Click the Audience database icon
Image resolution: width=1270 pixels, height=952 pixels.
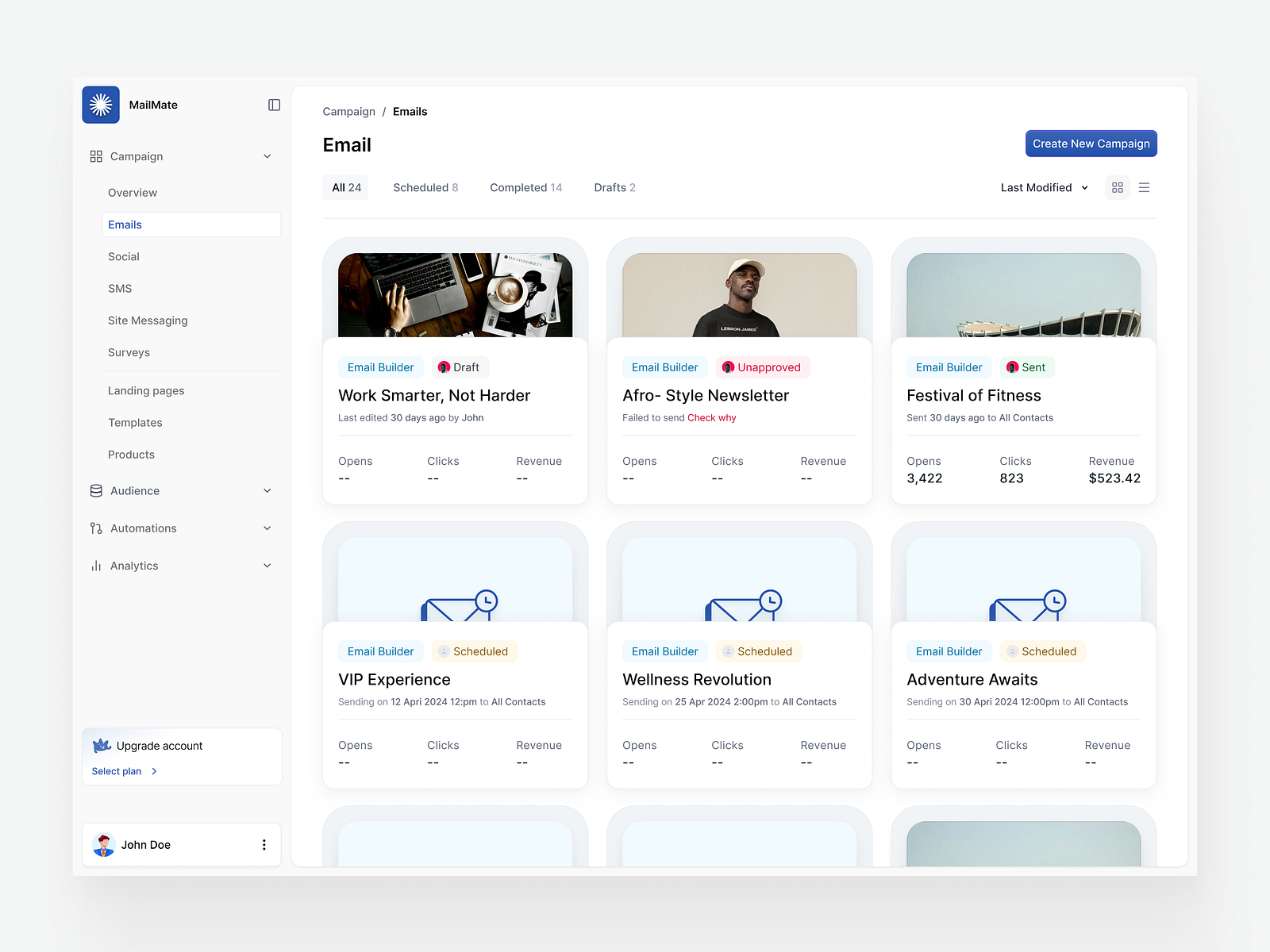pyautogui.click(x=96, y=491)
